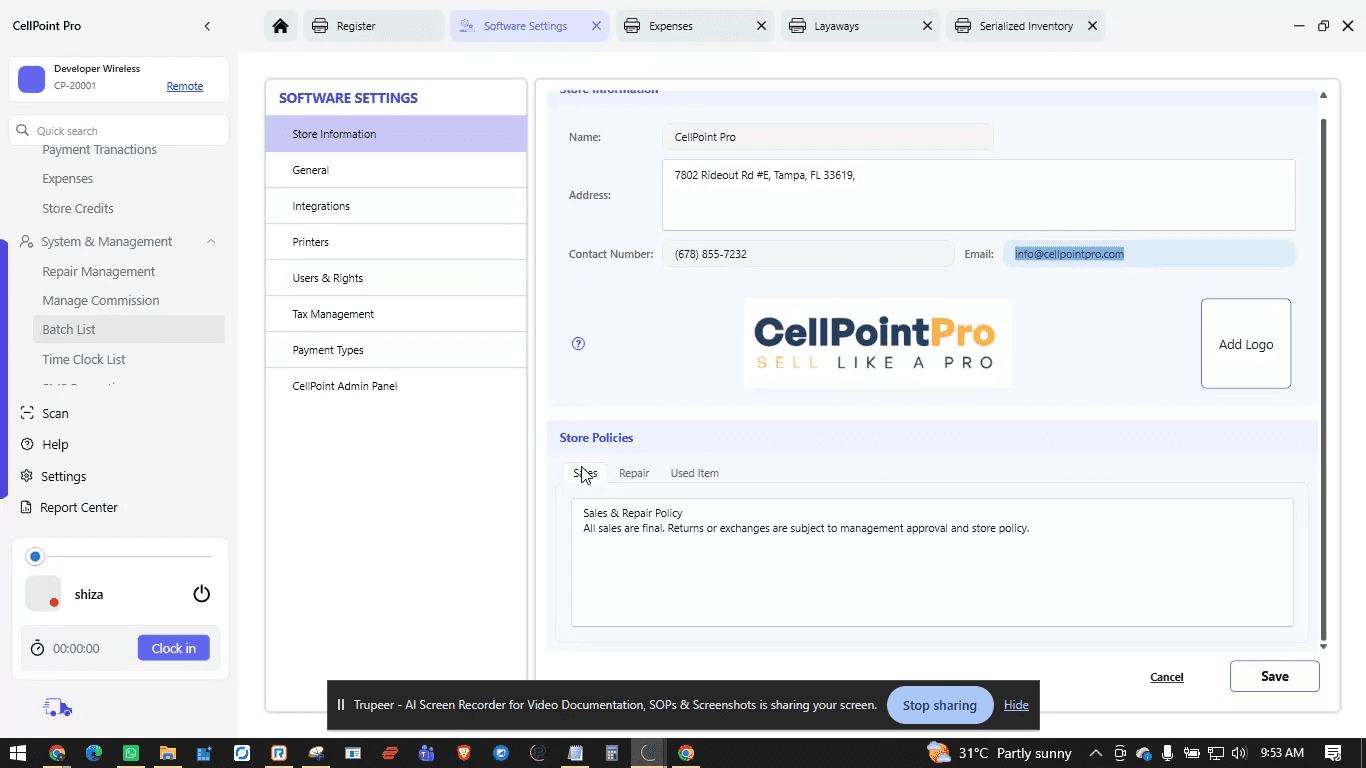Close the Layaways tab
The width and height of the screenshot is (1366, 768).
tap(928, 26)
